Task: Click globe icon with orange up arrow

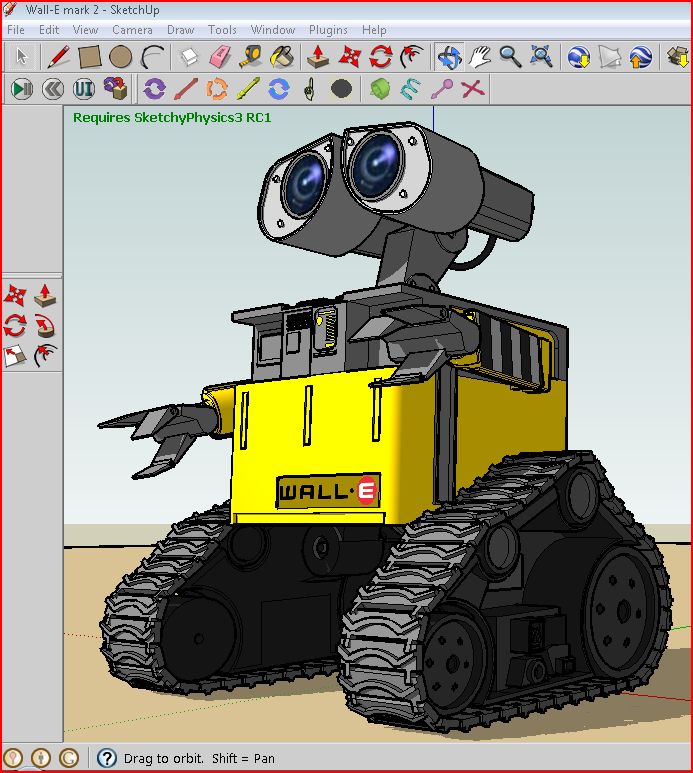Action: click(641, 56)
